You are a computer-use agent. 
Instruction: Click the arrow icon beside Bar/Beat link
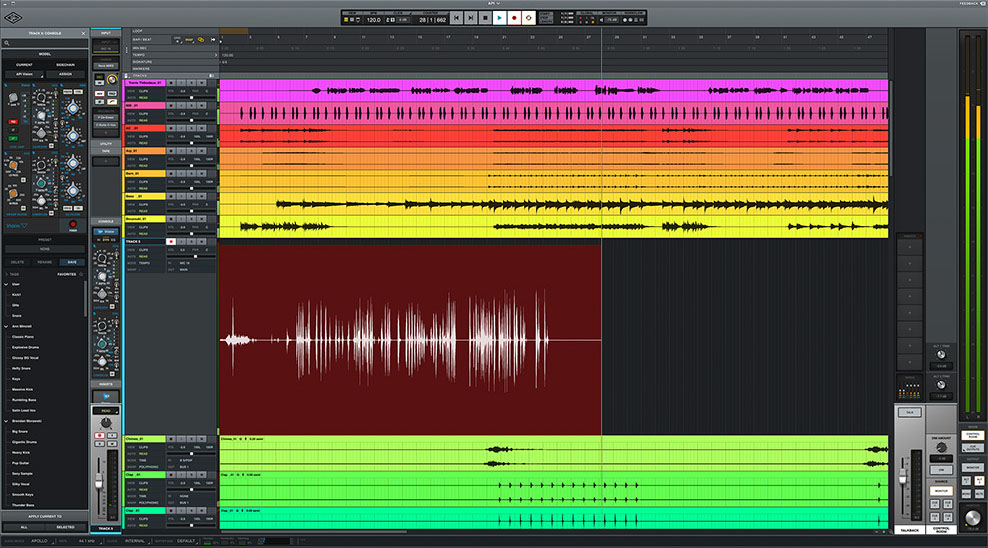[x=213, y=40]
